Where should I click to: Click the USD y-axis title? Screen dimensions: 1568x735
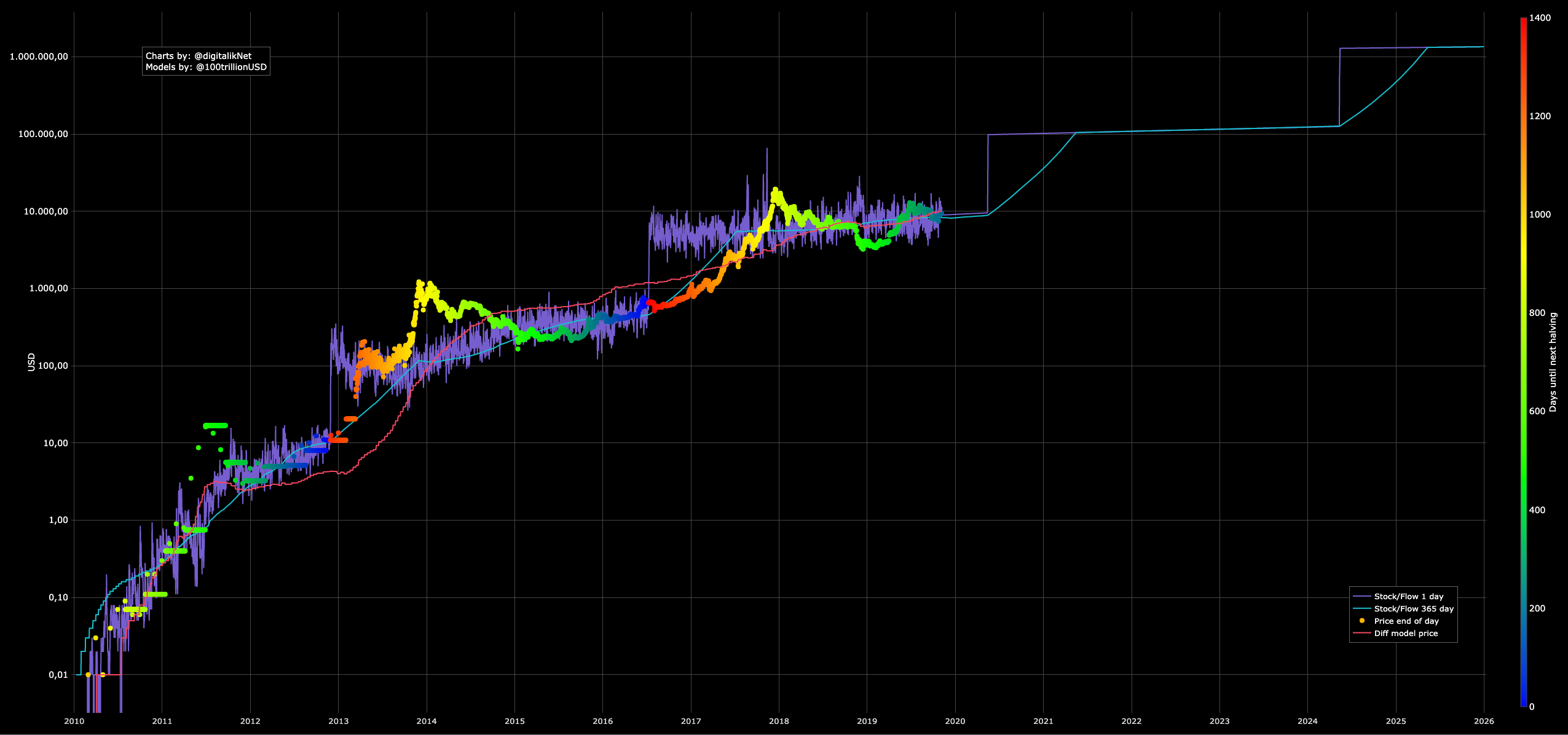31,362
